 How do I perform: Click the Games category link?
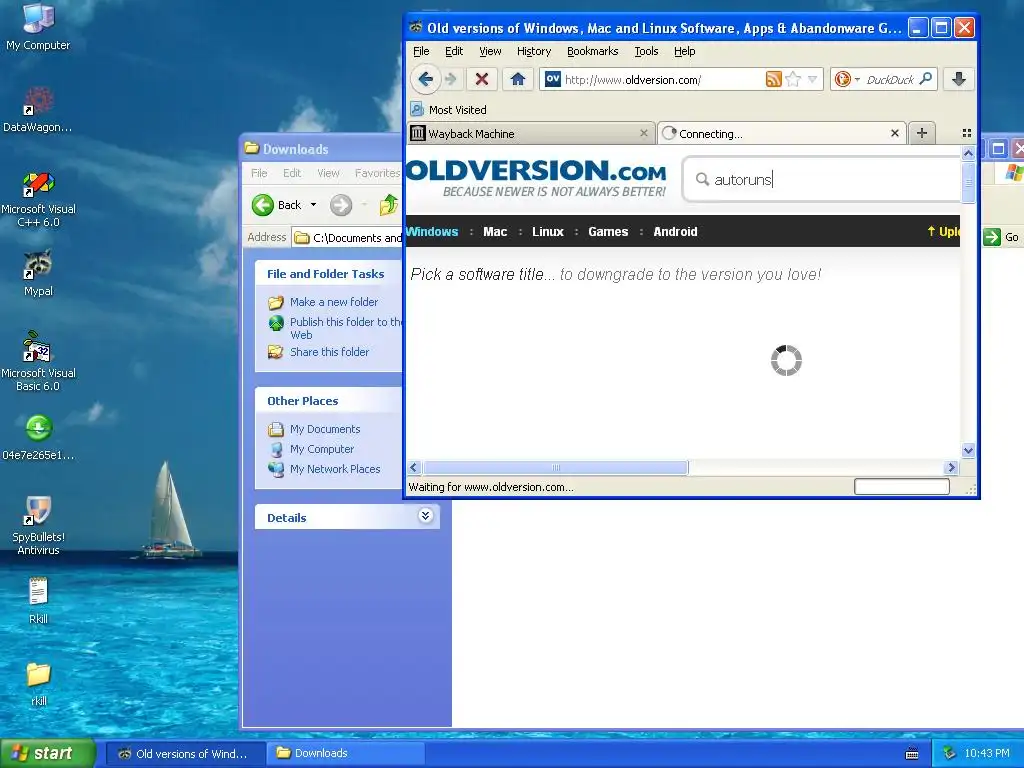coord(608,232)
